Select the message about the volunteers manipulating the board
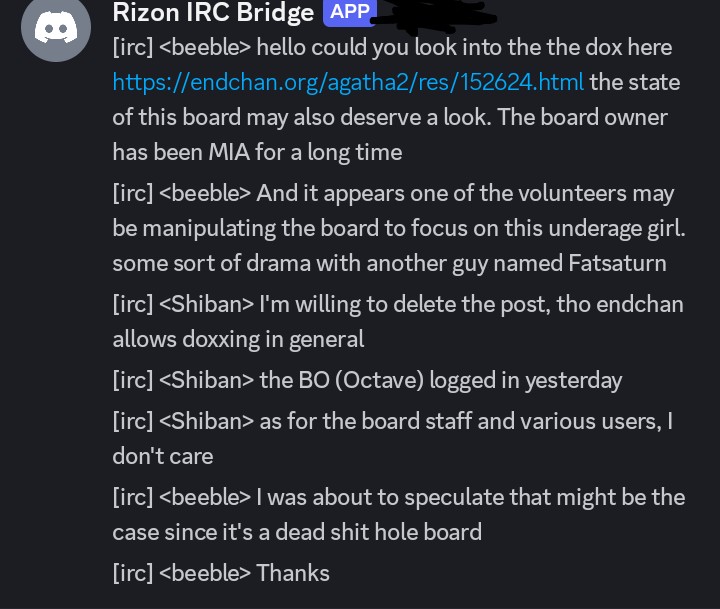The width and height of the screenshot is (720, 609). click(x=400, y=227)
